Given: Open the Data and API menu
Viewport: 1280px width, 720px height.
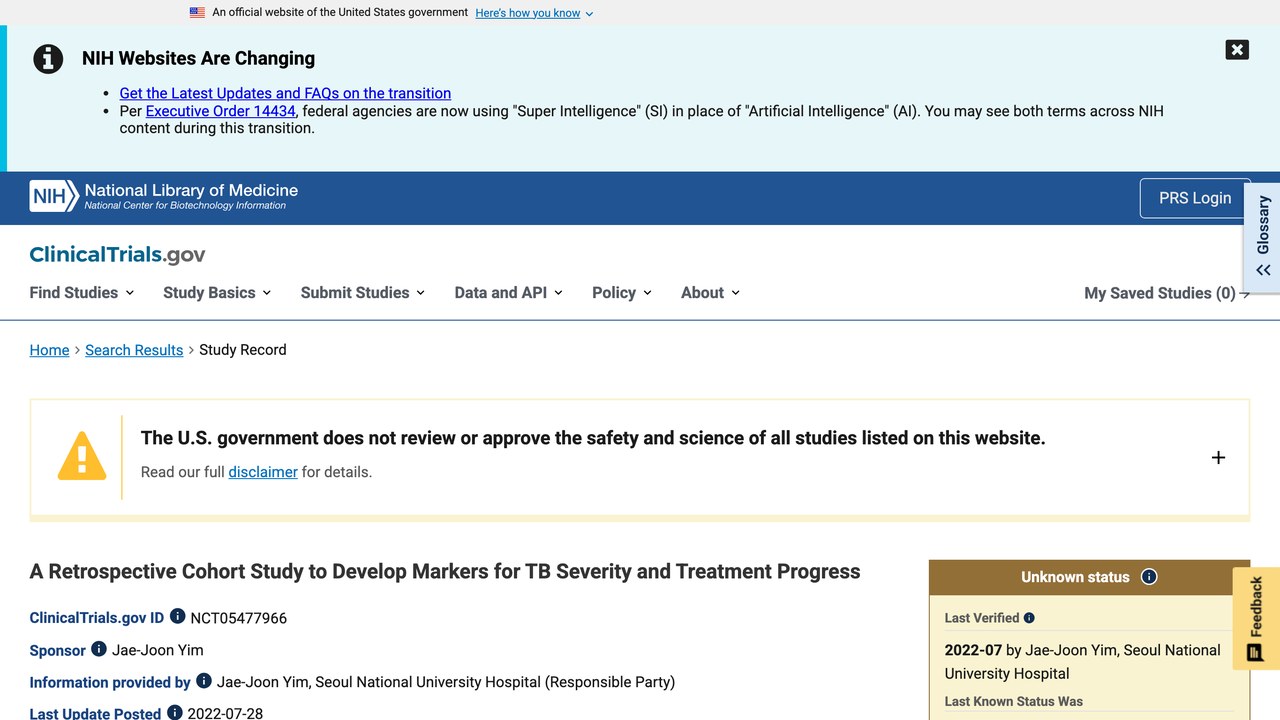Looking at the screenshot, I should tap(509, 293).
